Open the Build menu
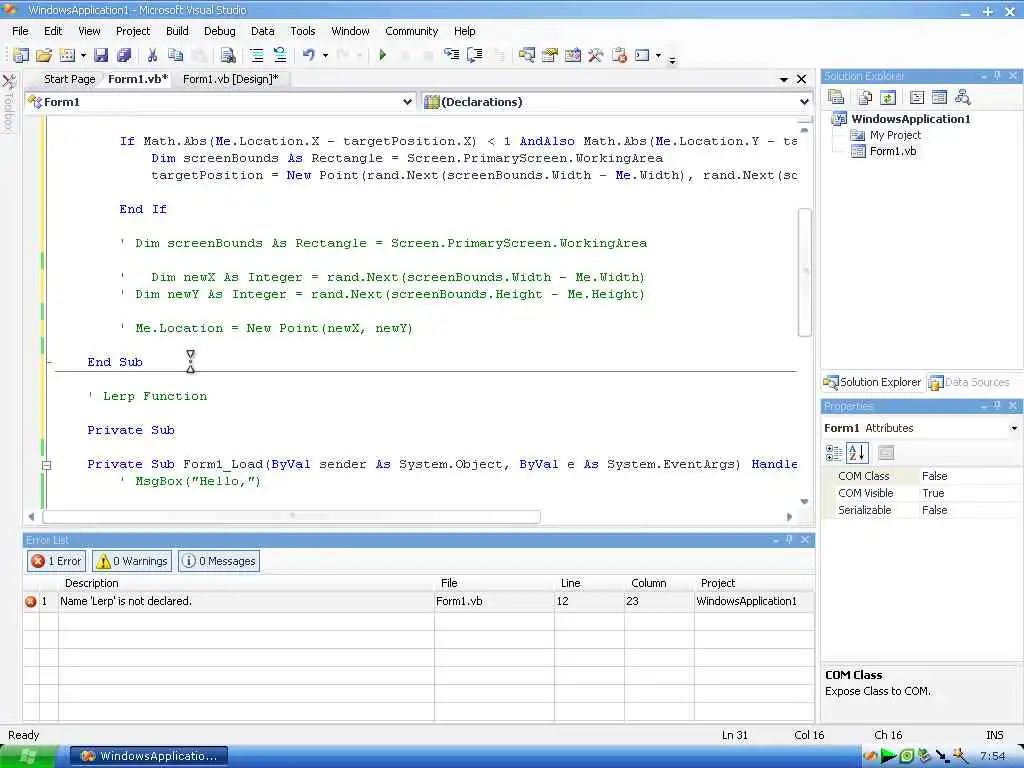The height and width of the screenshot is (768, 1024). pyautogui.click(x=177, y=31)
